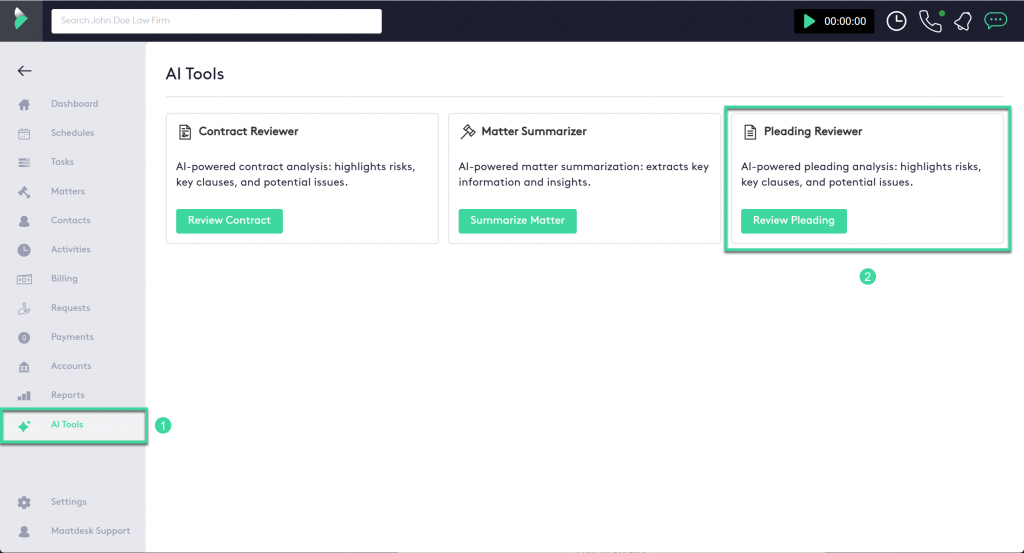This screenshot has width=1024, height=553.
Task: Click the Maatdesk logo icon
Action: tap(20, 20)
